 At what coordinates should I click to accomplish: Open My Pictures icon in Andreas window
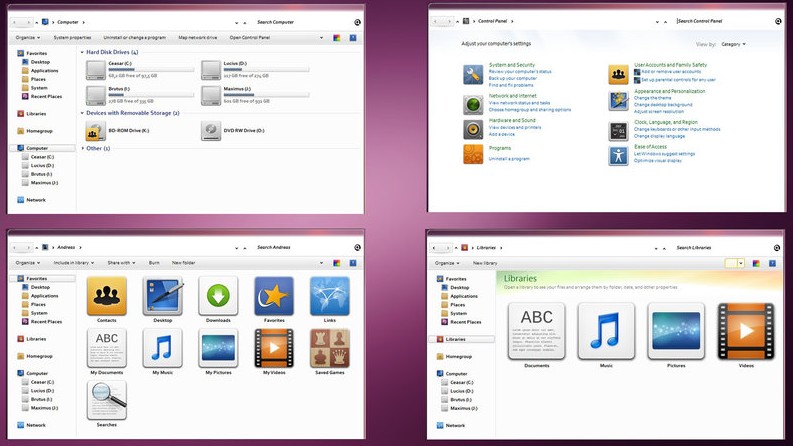point(218,348)
